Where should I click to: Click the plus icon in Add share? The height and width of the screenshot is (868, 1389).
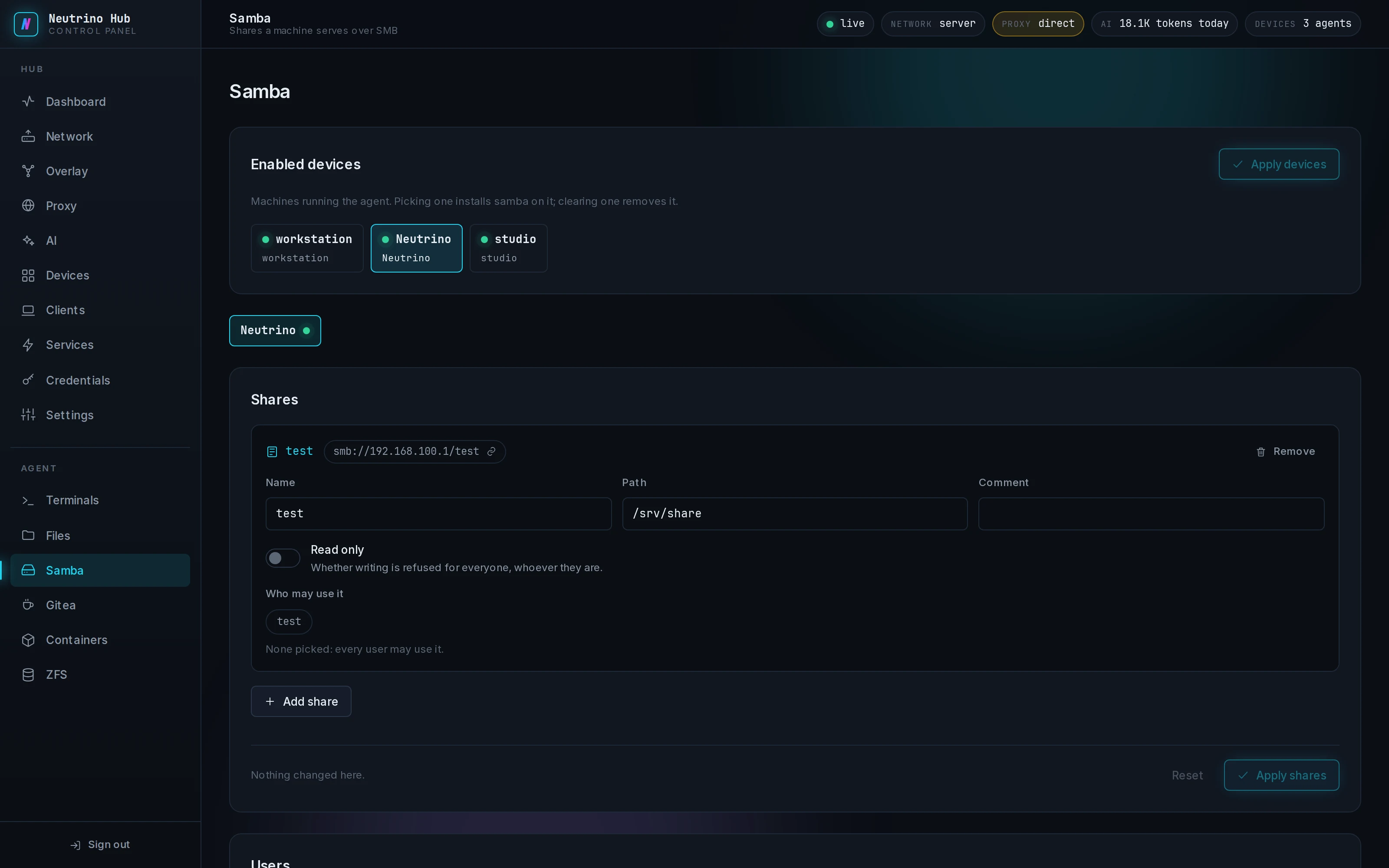(x=270, y=701)
